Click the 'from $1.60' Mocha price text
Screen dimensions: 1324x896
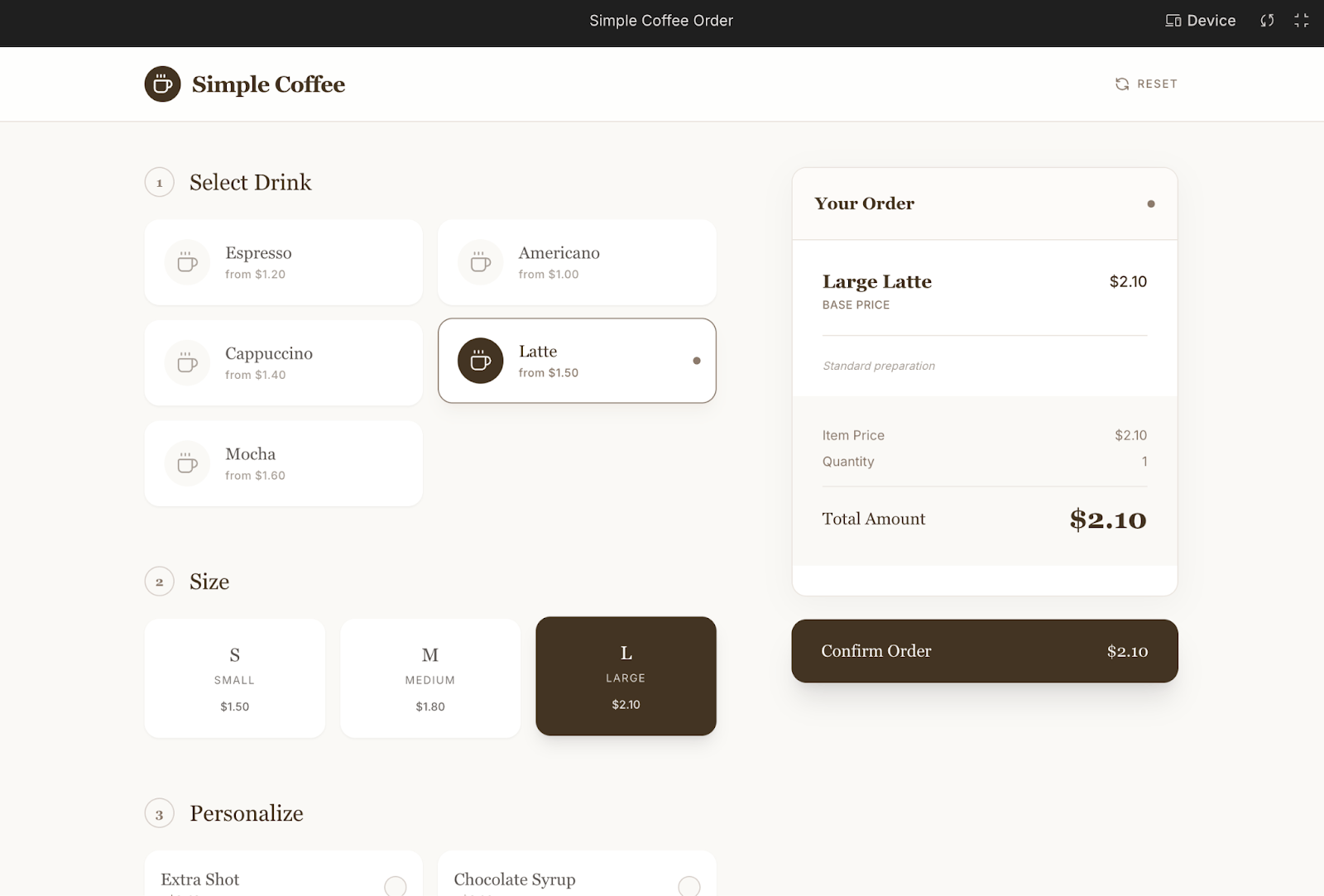coord(255,476)
